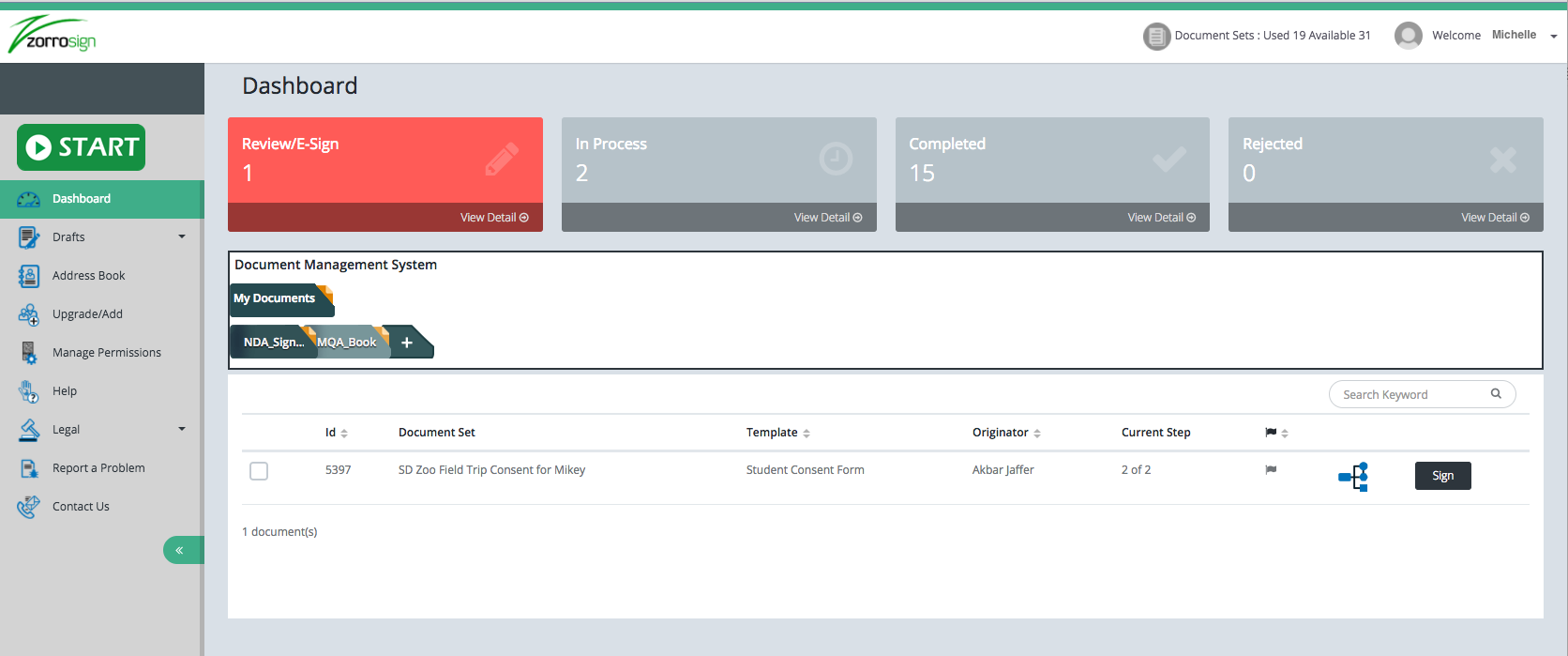Viewport: 1568px width, 656px height.
Task: Click the flag icon in the document row
Action: coord(1271,470)
